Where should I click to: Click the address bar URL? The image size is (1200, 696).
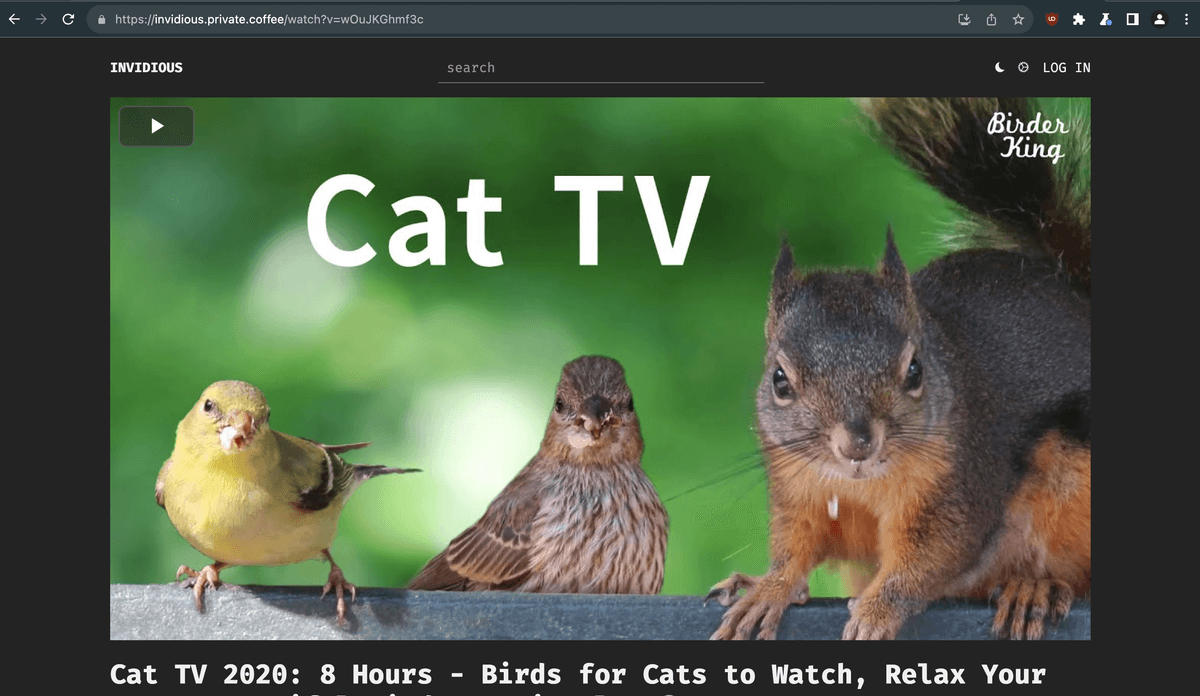269,19
